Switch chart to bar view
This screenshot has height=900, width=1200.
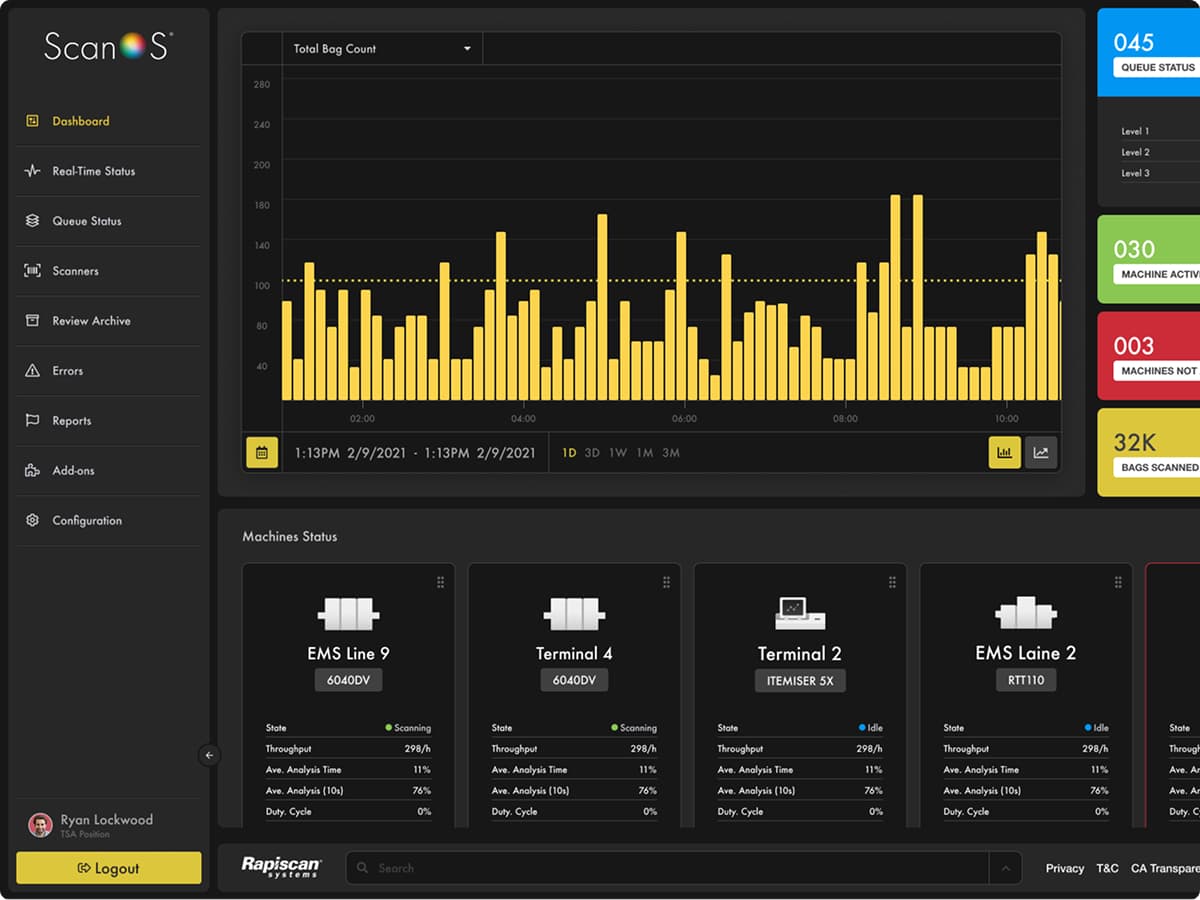coord(1004,452)
